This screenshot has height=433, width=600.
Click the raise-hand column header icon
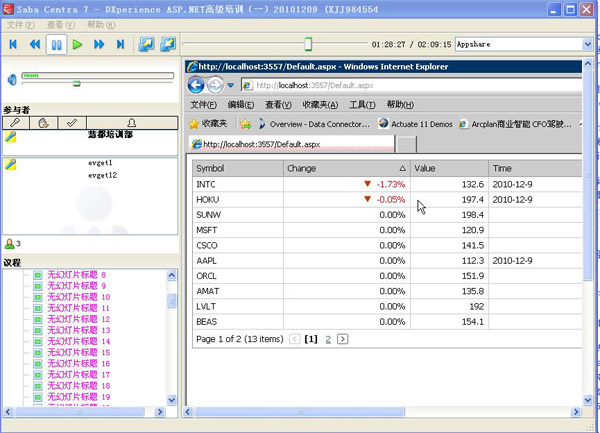[44, 122]
